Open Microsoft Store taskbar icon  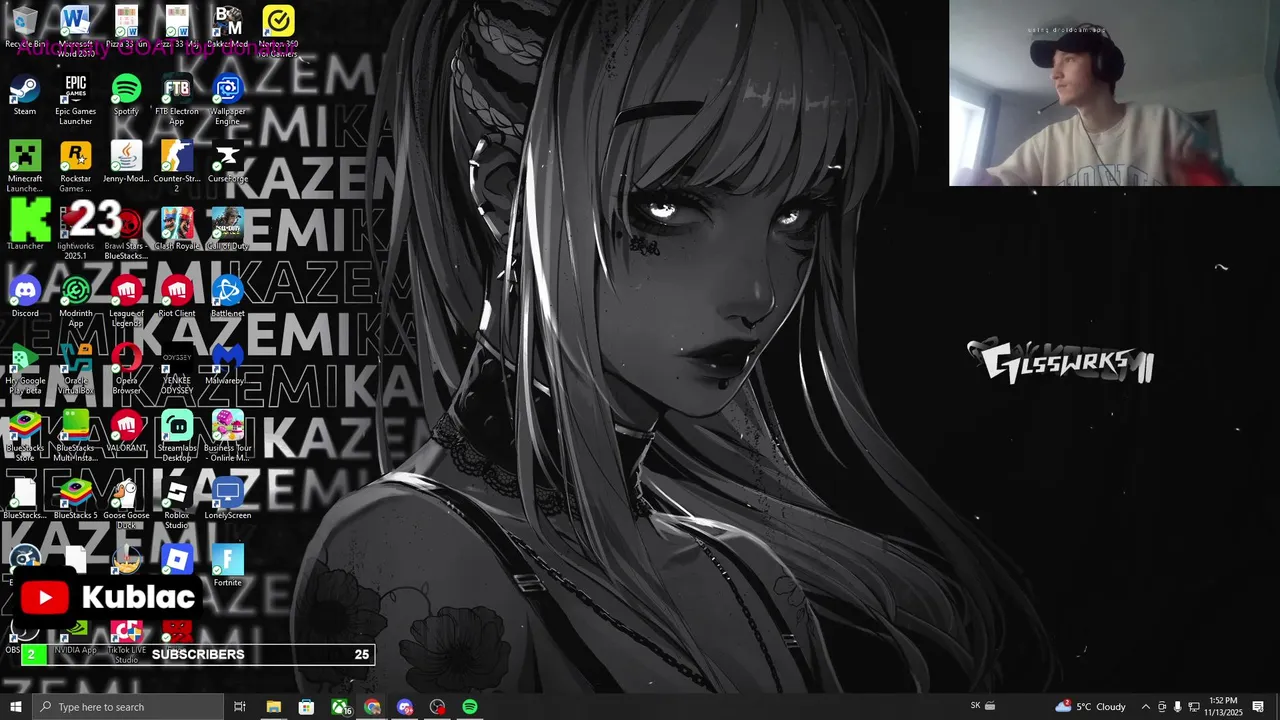[306, 707]
